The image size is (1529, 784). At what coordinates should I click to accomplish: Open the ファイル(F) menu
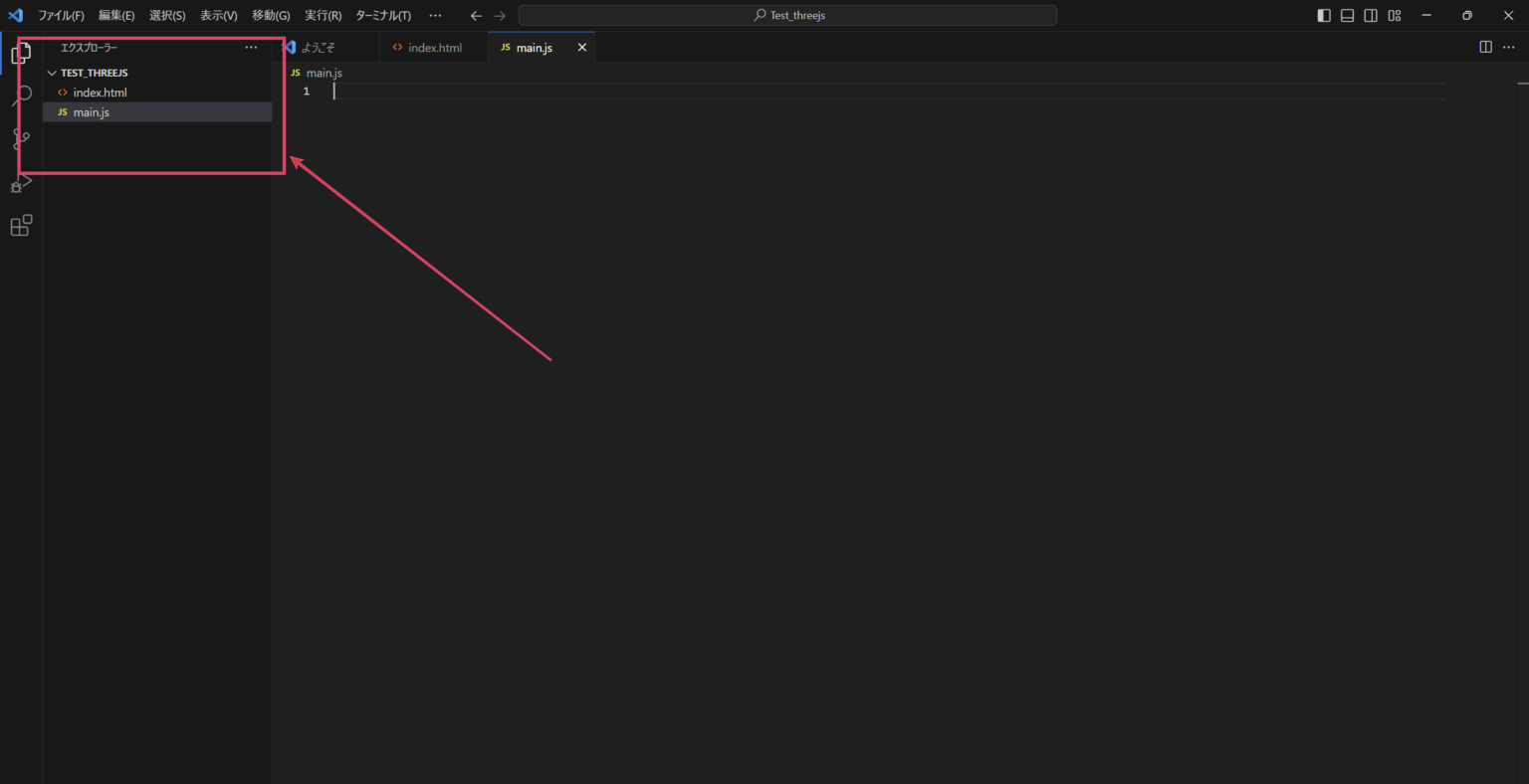61,16
